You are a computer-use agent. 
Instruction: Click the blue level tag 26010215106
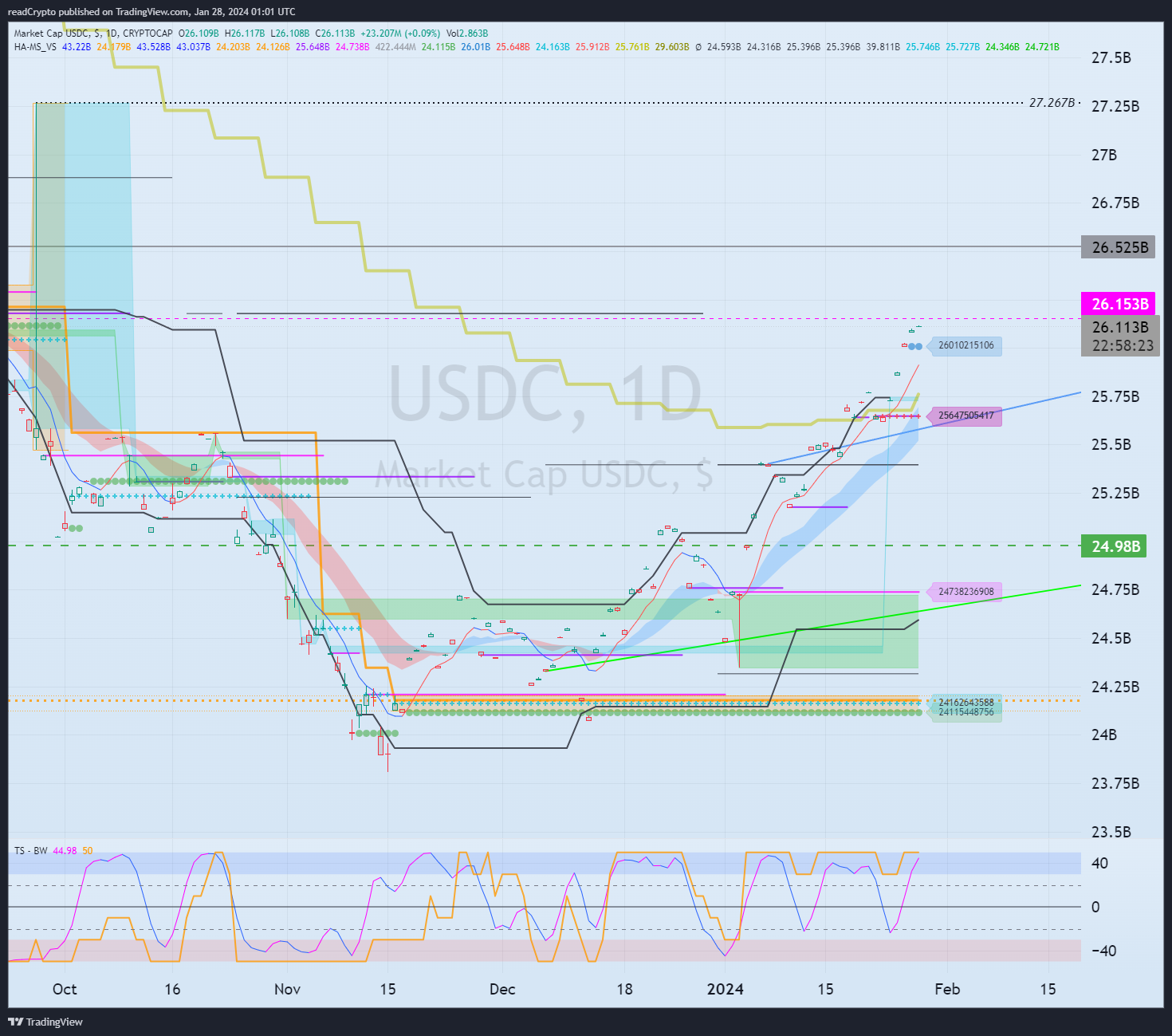pyautogui.click(x=966, y=345)
